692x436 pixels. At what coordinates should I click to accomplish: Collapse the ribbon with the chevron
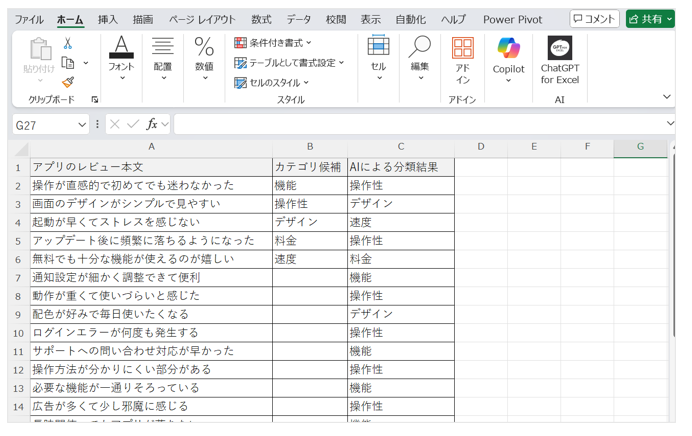point(667,97)
